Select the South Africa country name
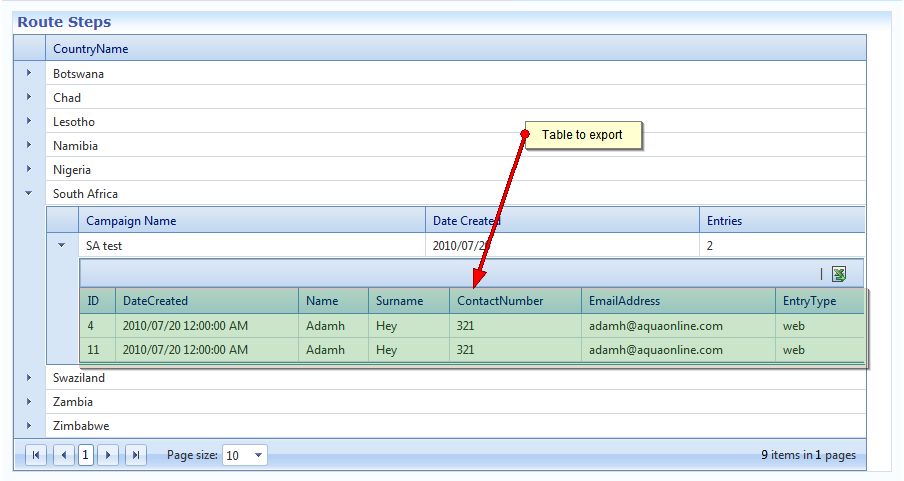The width and height of the screenshot is (904, 481). 85,194
